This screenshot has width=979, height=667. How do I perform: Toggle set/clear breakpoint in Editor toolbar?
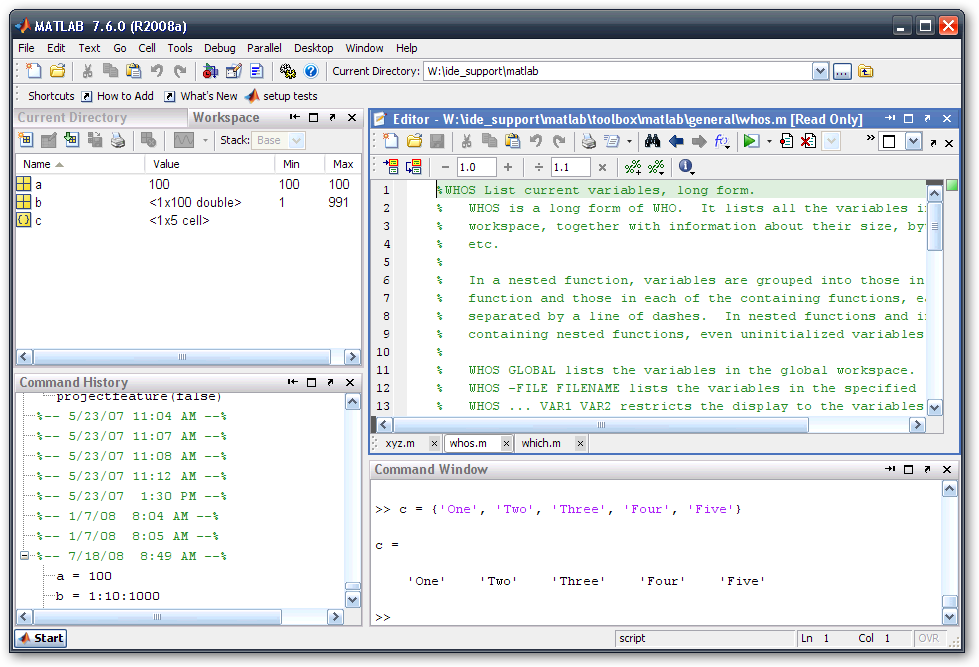[x=786, y=141]
